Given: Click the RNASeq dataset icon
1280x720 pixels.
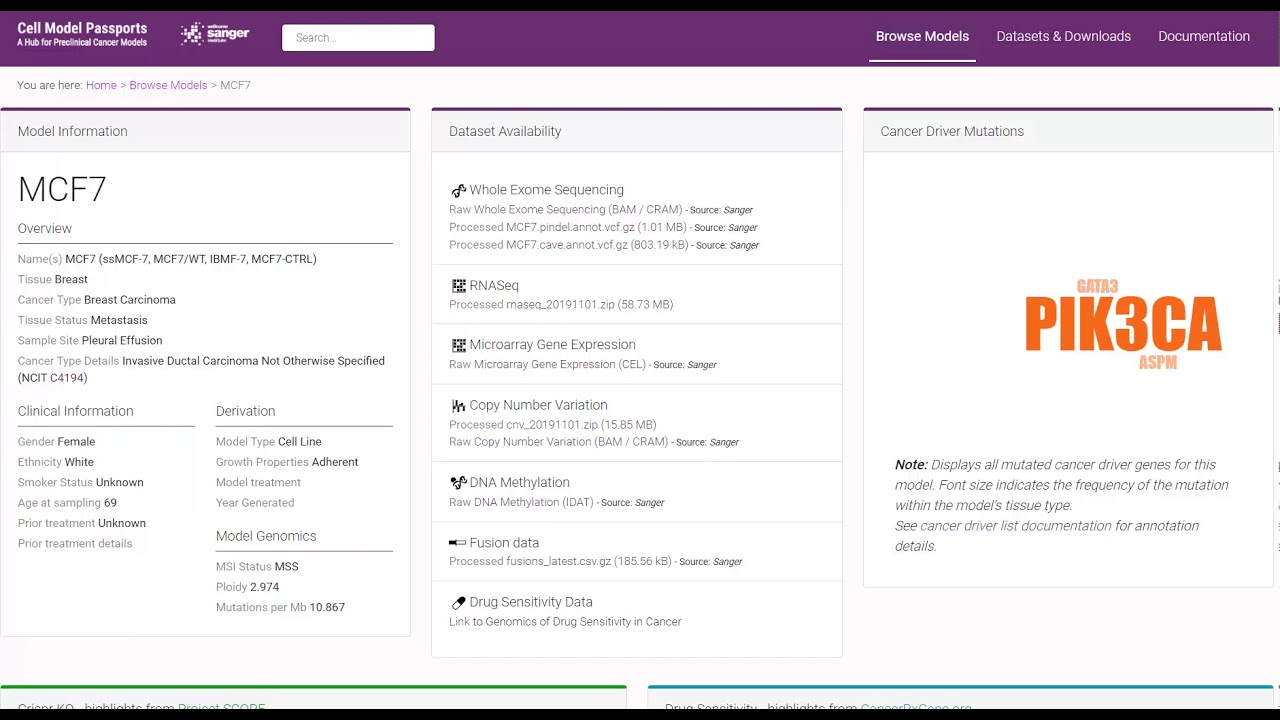Looking at the screenshot, I should (458, 286).
